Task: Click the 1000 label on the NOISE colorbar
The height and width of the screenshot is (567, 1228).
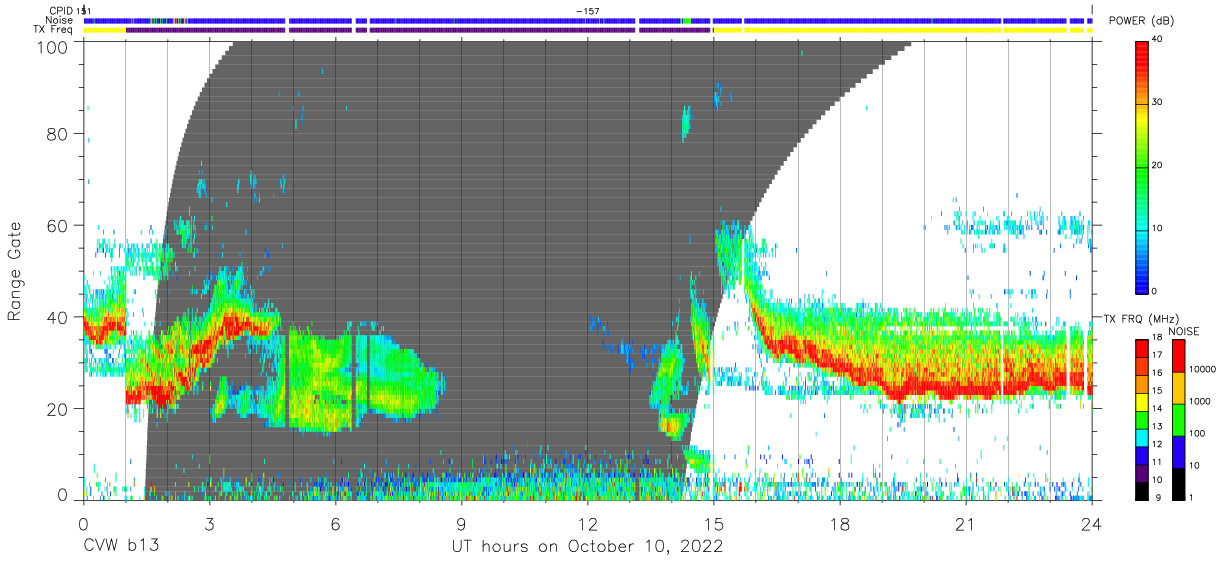Action: [1200, 401]
